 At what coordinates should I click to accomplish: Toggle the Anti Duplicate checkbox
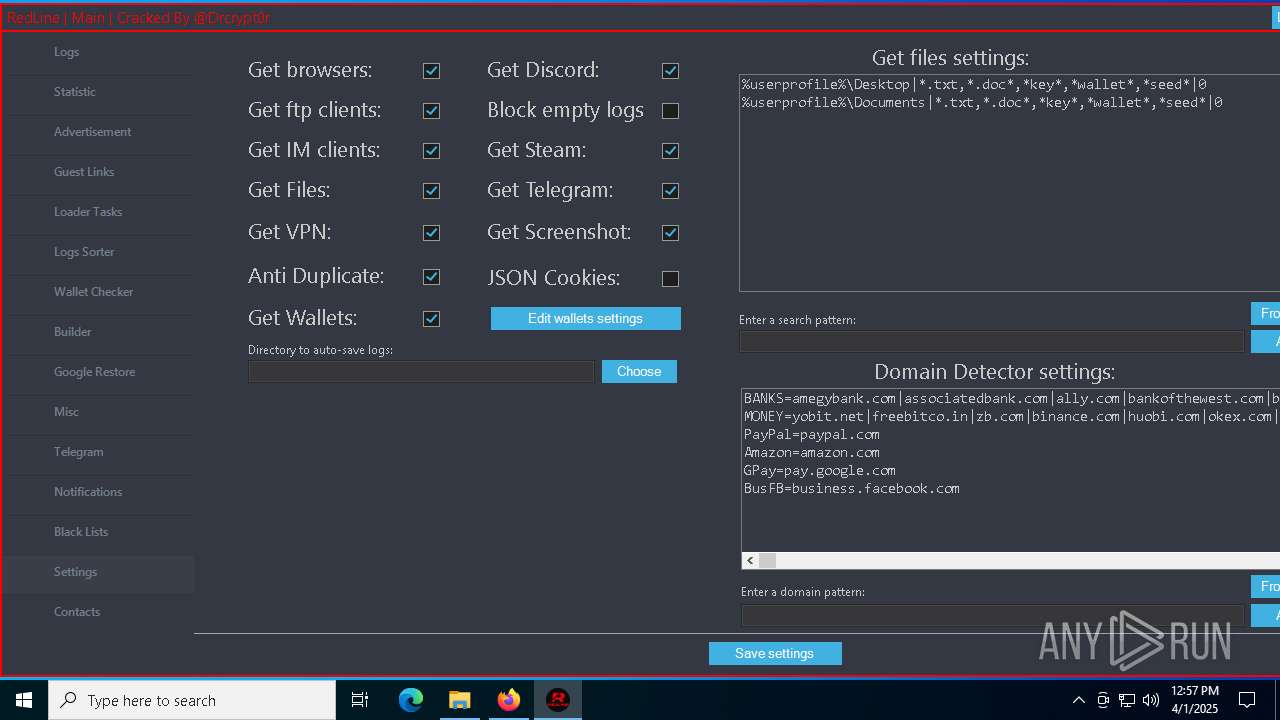tap(431, 277)
